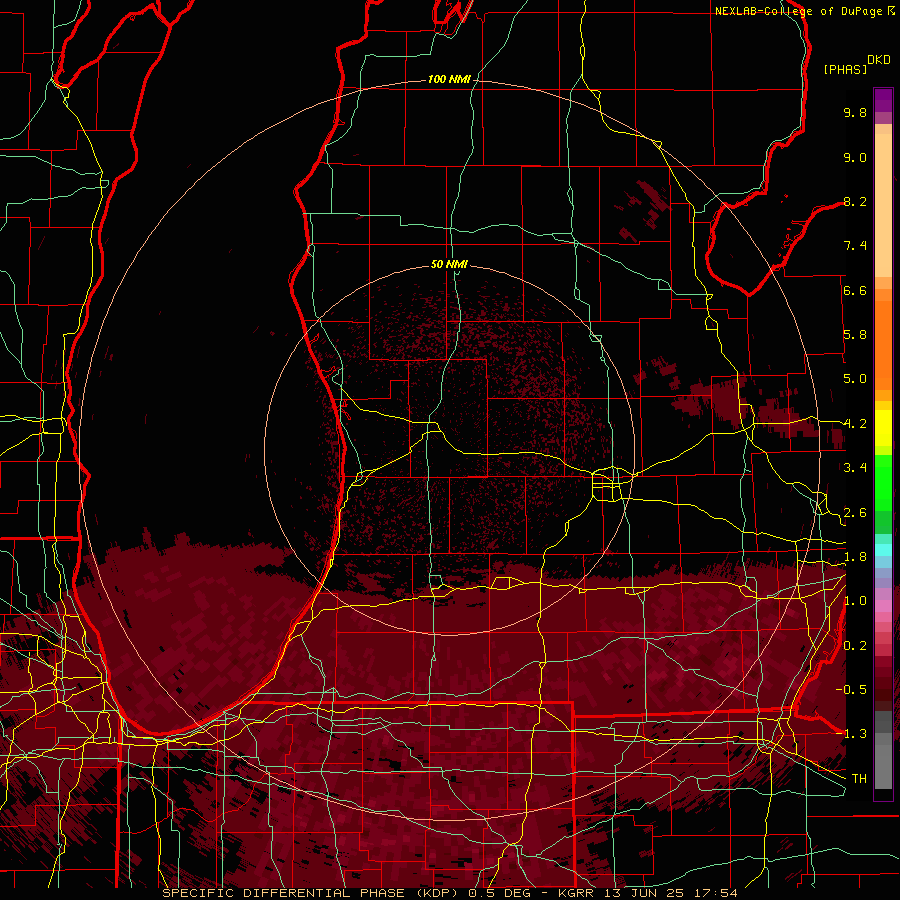900x900 pixels.
Task: Click the -0.5 scale value
Action: point(851,690)
